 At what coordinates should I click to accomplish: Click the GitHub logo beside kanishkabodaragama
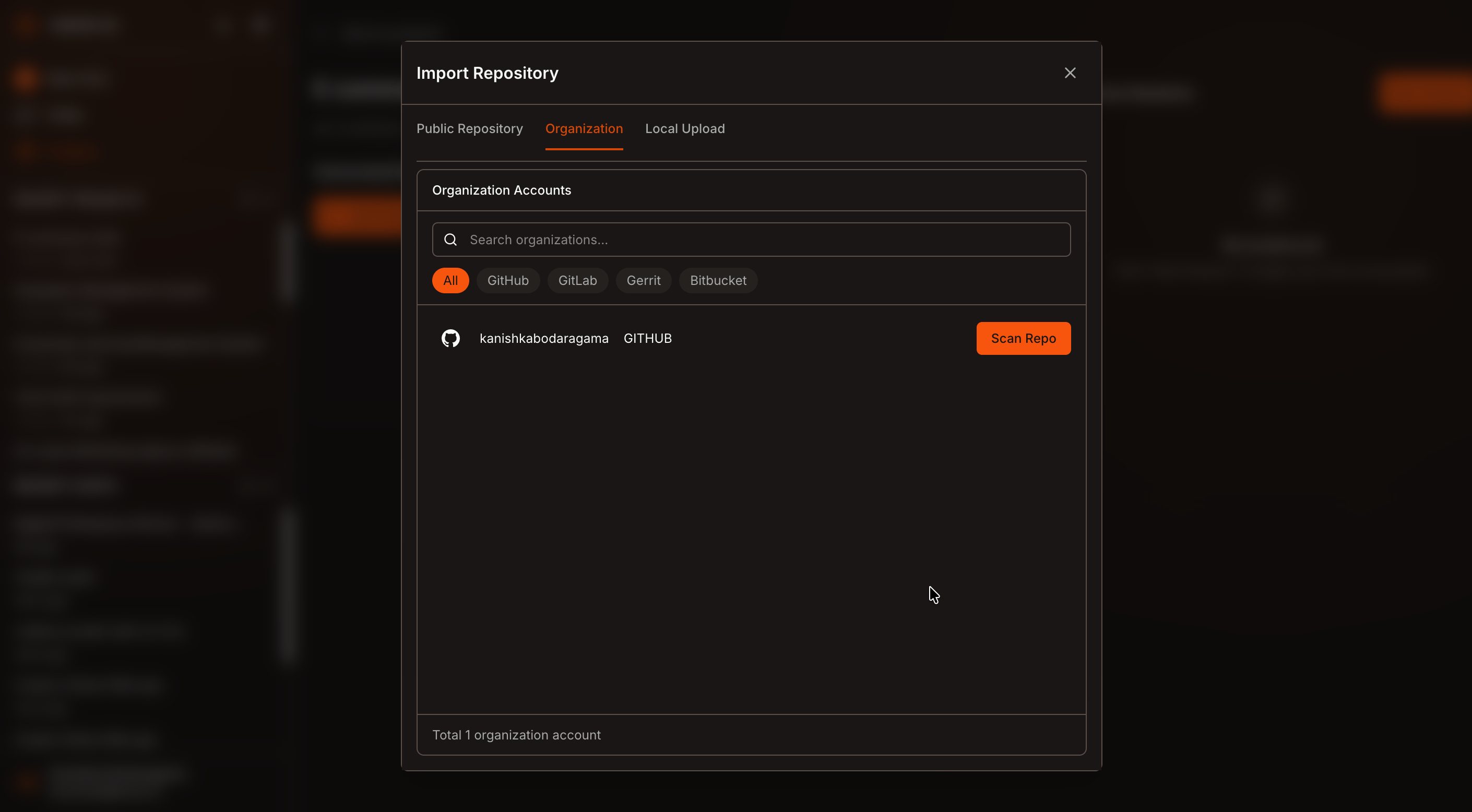pyautogui.click(x=450, y=338)
